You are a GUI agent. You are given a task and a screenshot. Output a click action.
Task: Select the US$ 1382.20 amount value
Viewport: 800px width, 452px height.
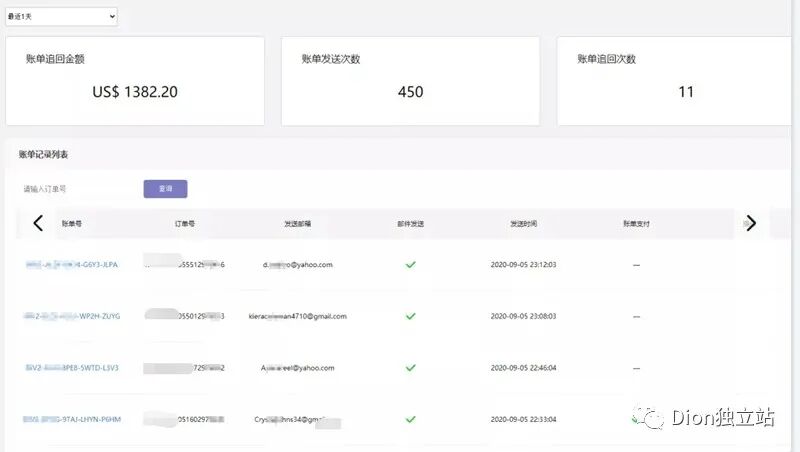click(135, 92)
